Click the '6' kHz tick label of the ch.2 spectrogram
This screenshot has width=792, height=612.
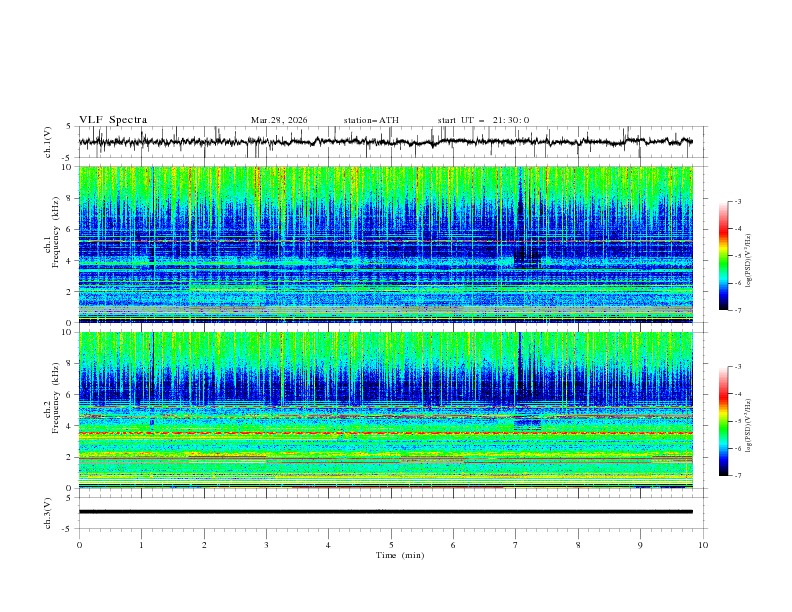click(x=70, y=395)
